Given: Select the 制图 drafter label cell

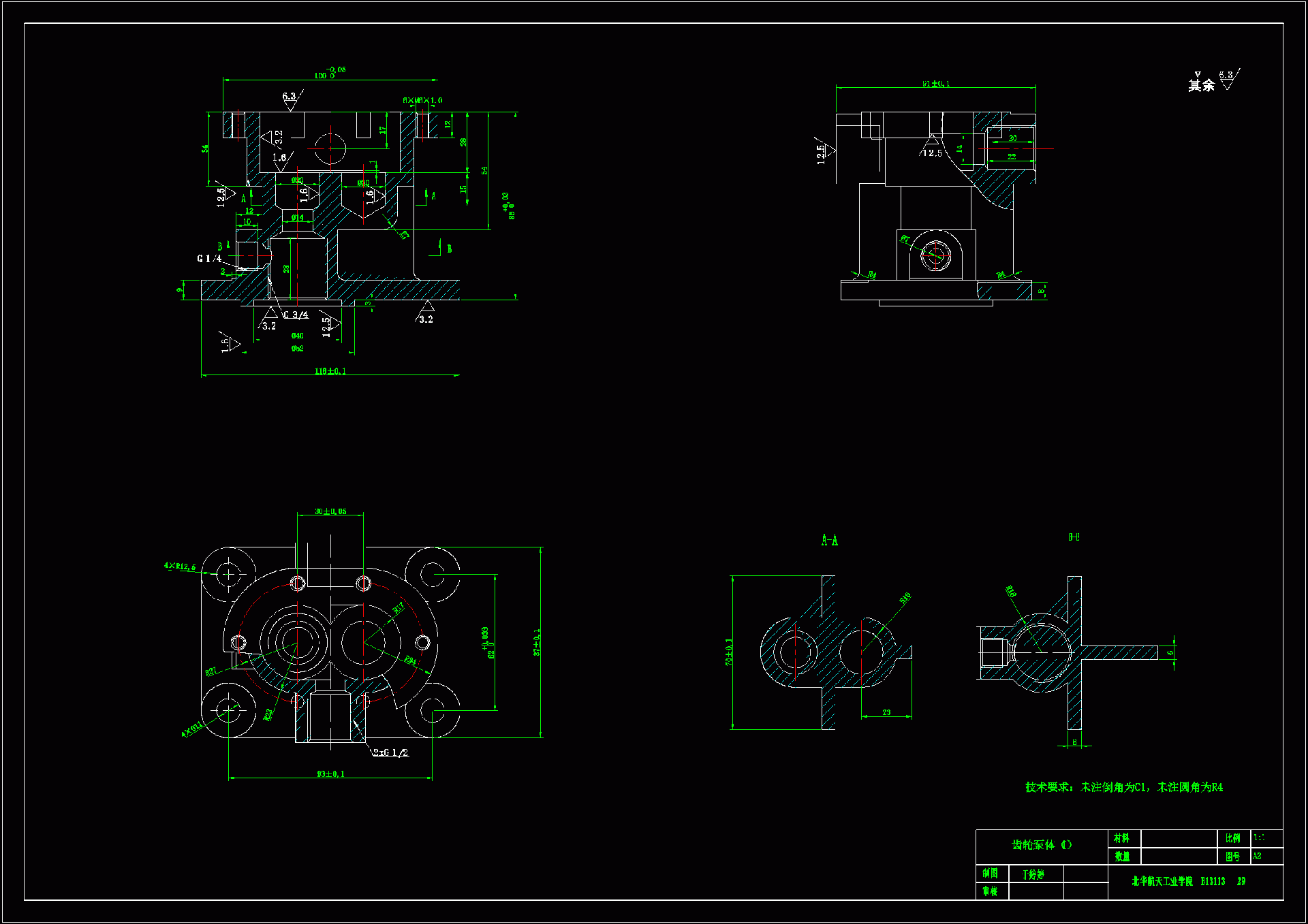Looking at the screenshot, I should pos(990,873).
